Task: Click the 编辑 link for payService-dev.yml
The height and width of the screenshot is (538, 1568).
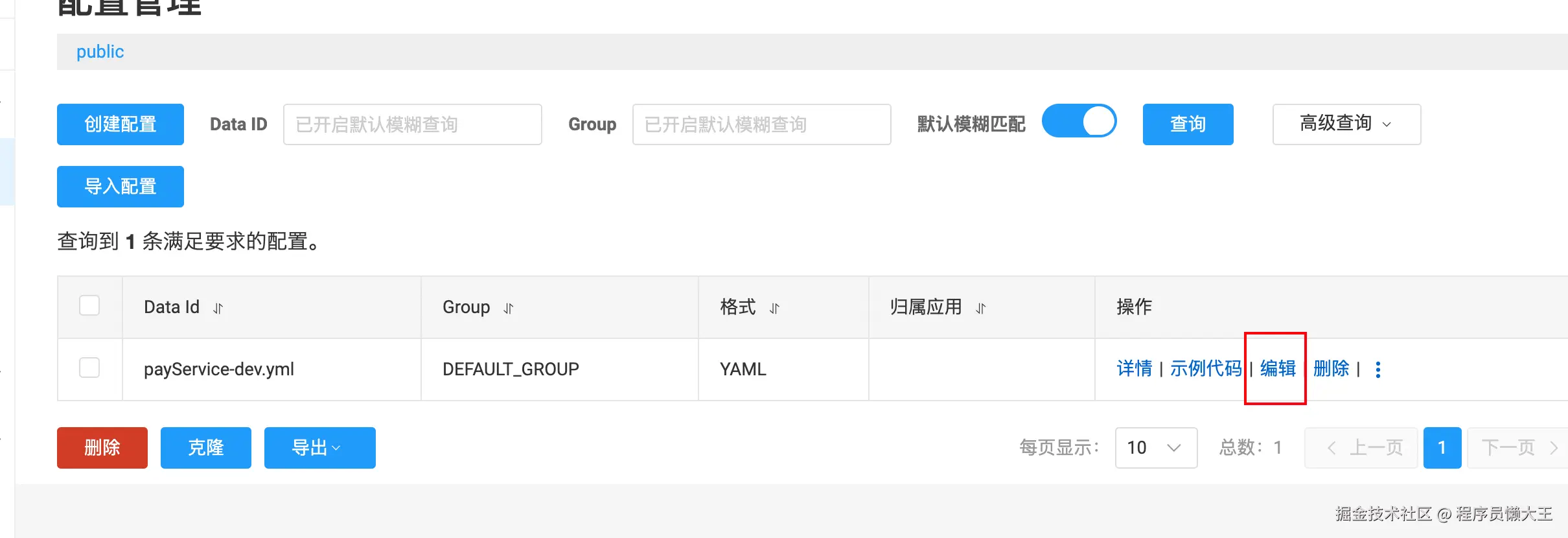Action: pyautogui.click(x=1278, y=369)
